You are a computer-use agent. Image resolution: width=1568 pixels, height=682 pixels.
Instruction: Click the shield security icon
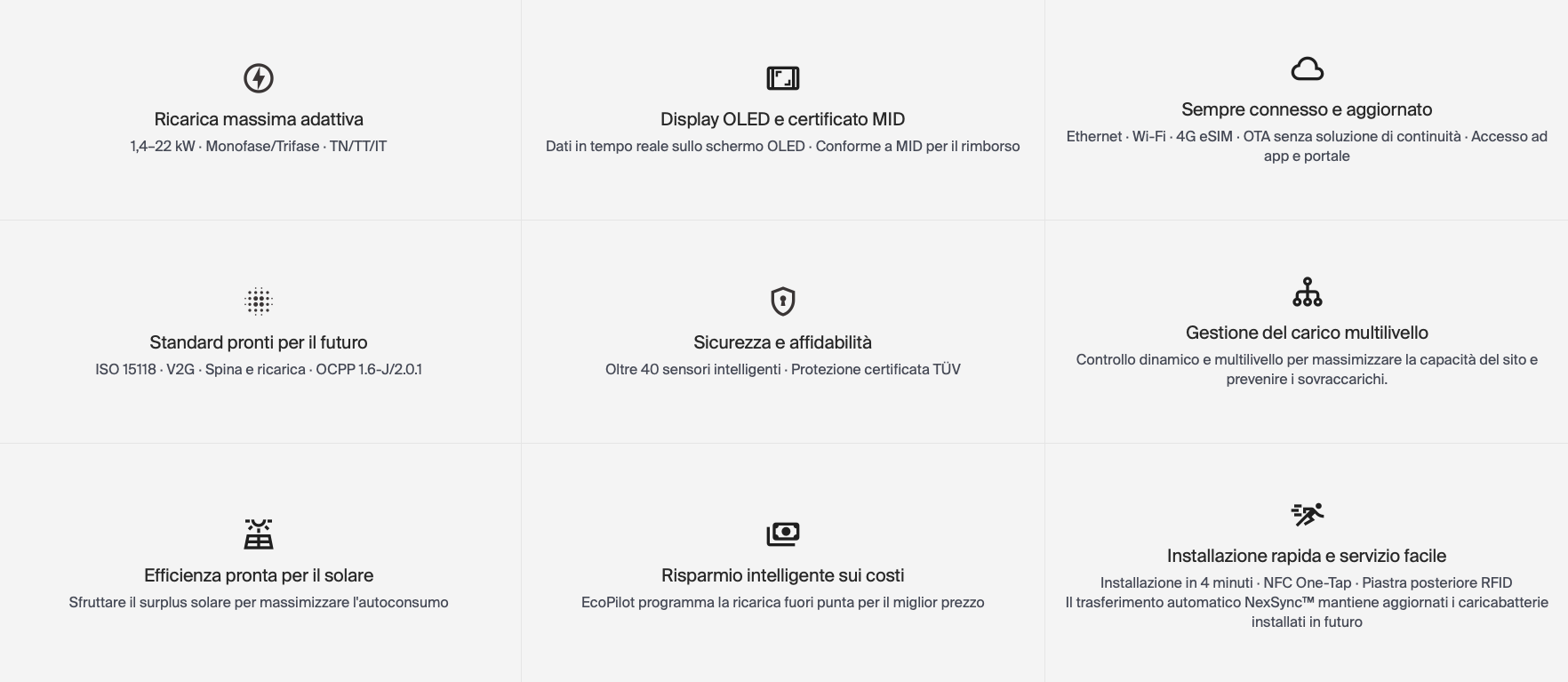[x=783, y=301]
